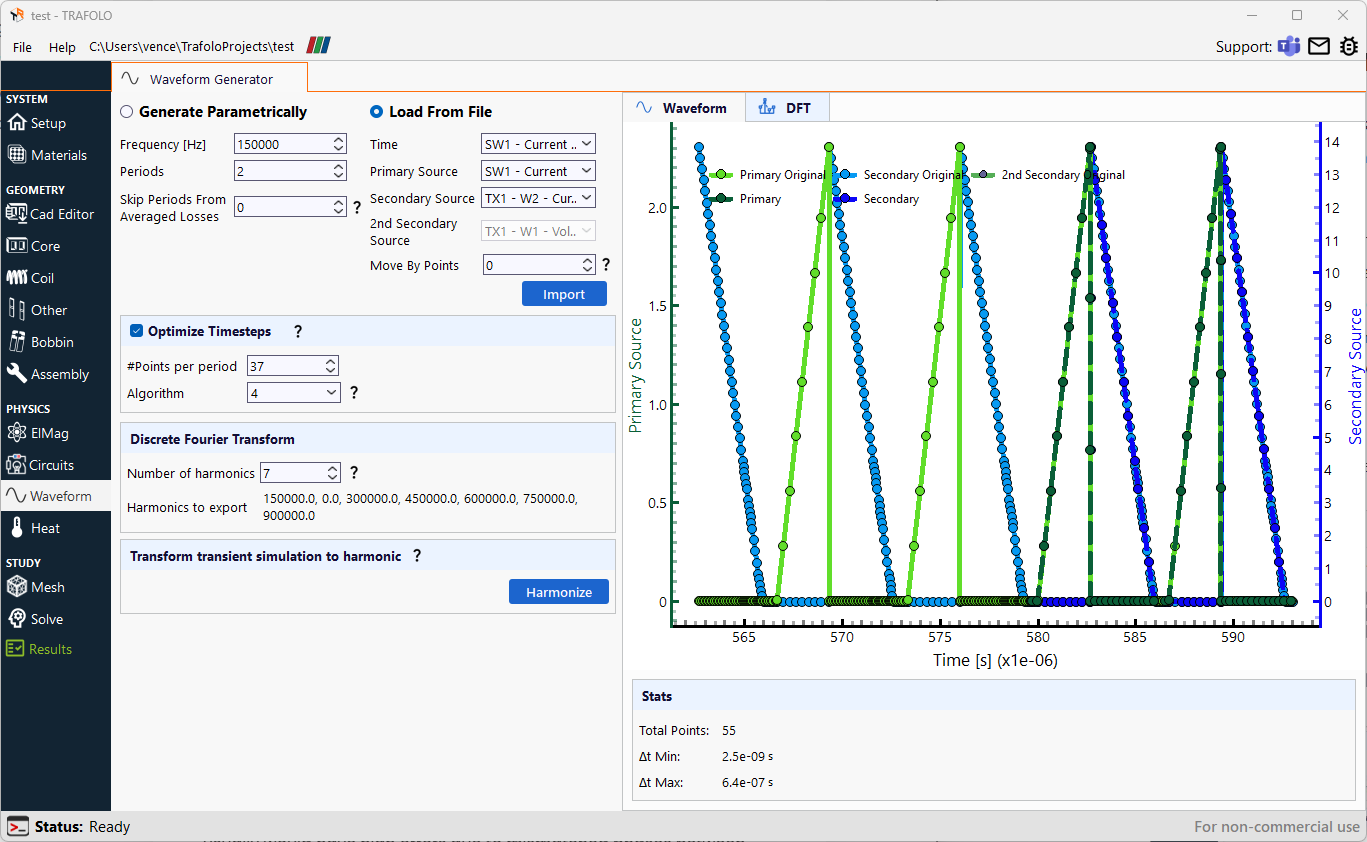Open the Primary Source dropdown
The height and width of the screenshot is (842, 1367).
[x=538, y=171]
